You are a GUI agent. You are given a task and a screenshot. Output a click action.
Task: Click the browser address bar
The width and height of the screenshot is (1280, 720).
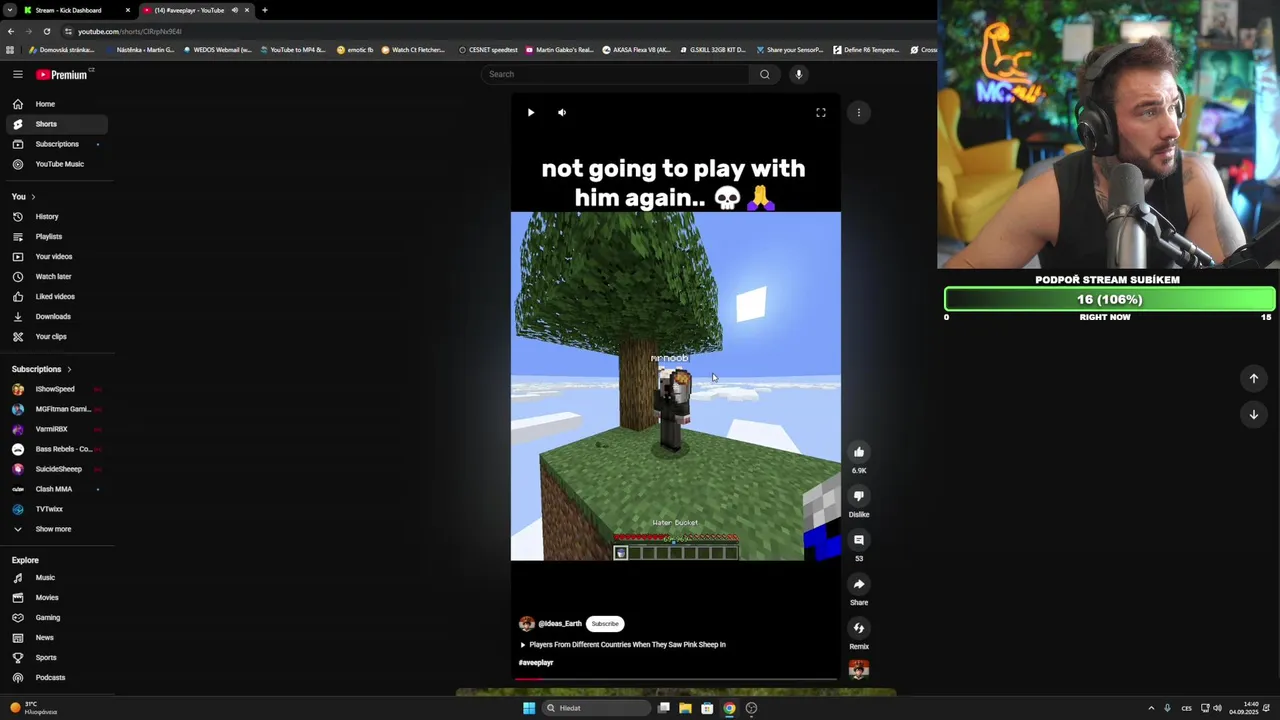(x=500, y=31)
